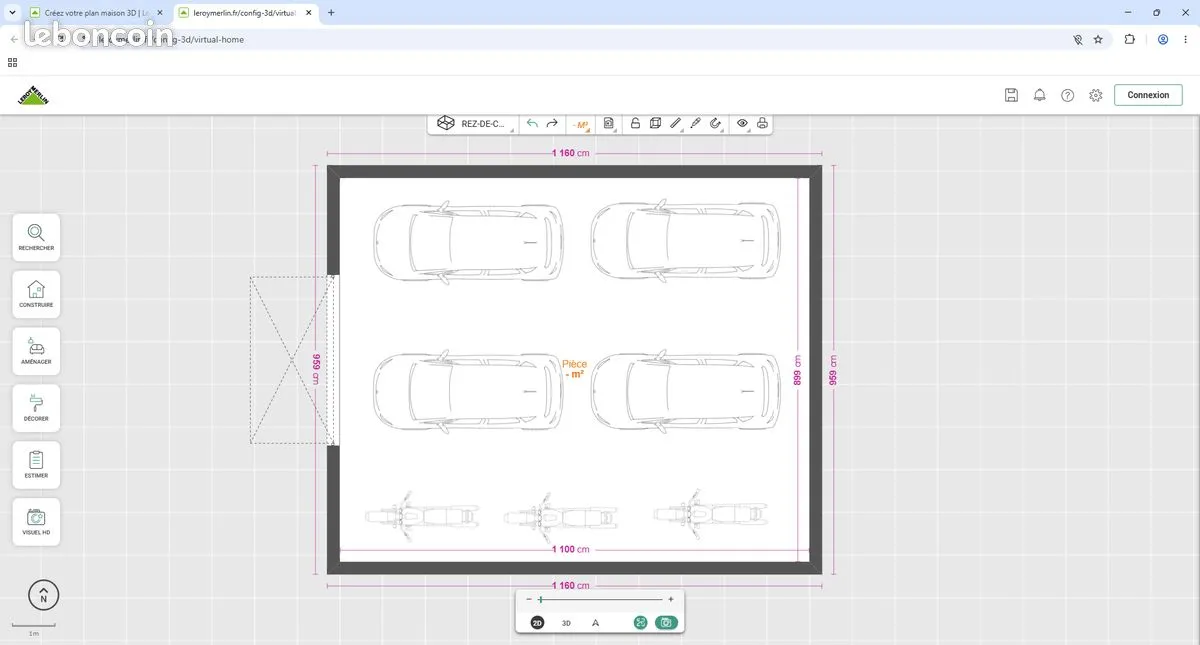Open the browser extensions puzzle icon

(x=1130, y=40)
